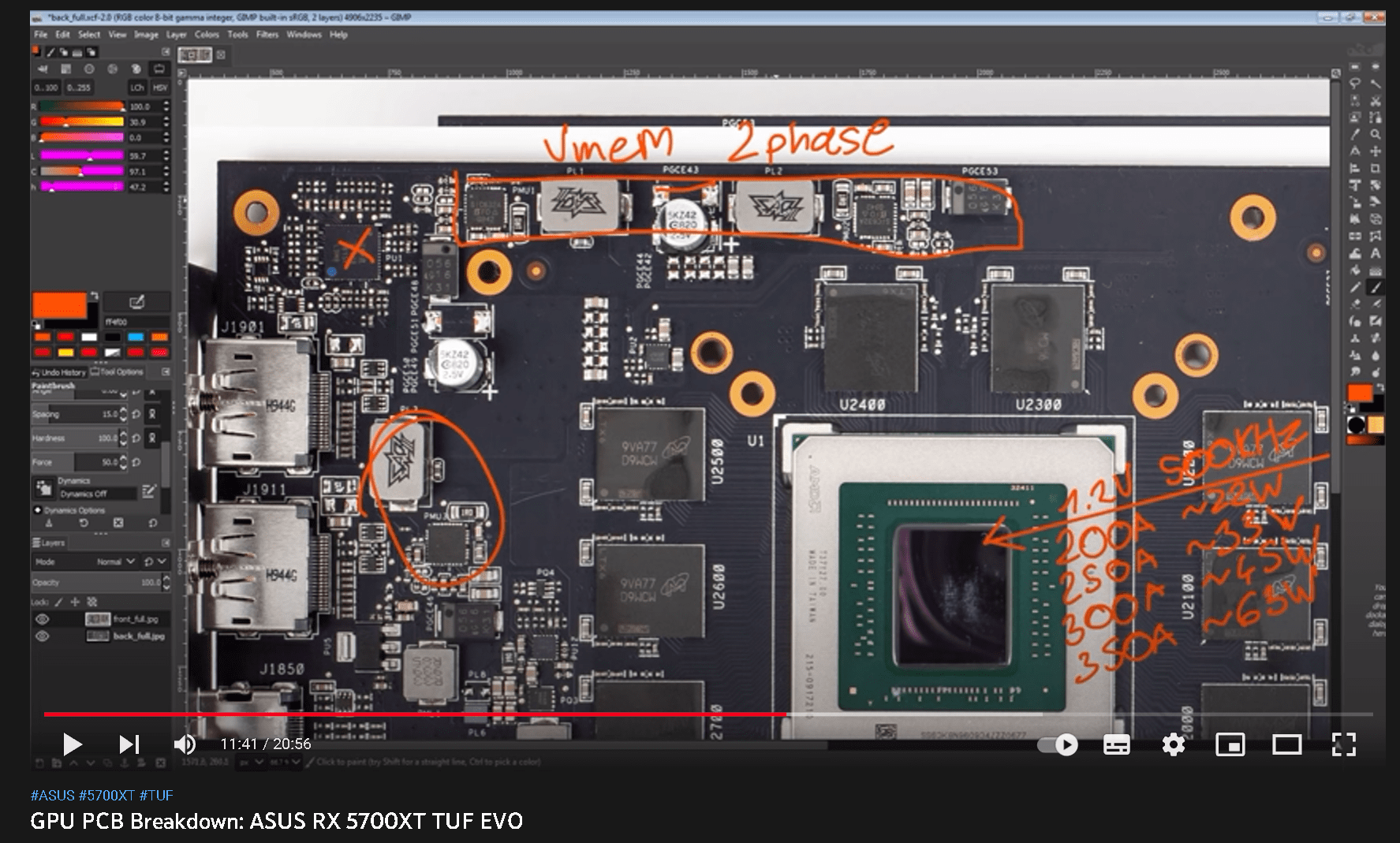Image resolution: width=1400 pixels, height=843 pixels.
Task: Click the LCh color model button
Action: pos(137,88)
